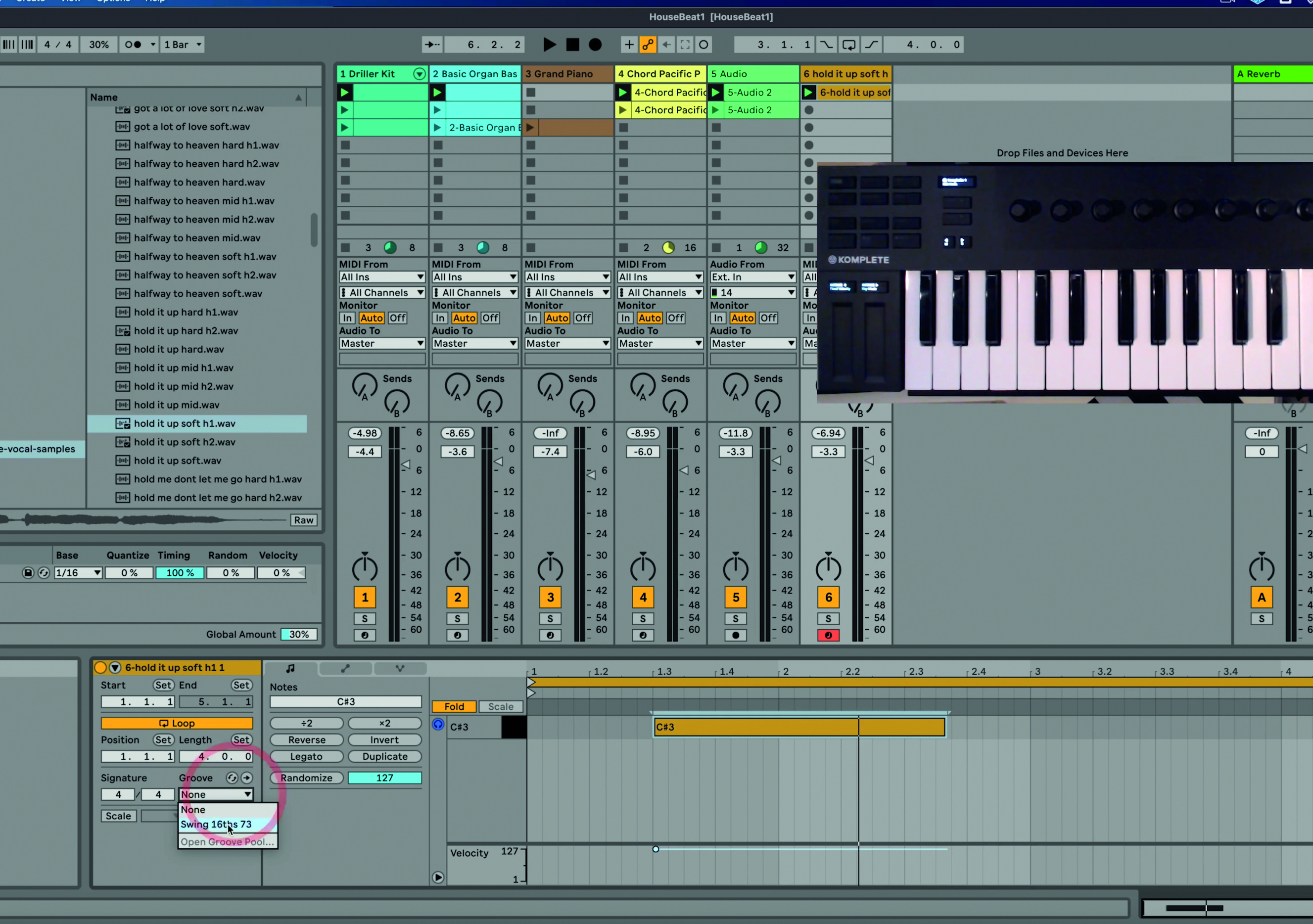Enable Fold in the MIDI editor
The image size is (1313, 924).
(x=454, y=707)
